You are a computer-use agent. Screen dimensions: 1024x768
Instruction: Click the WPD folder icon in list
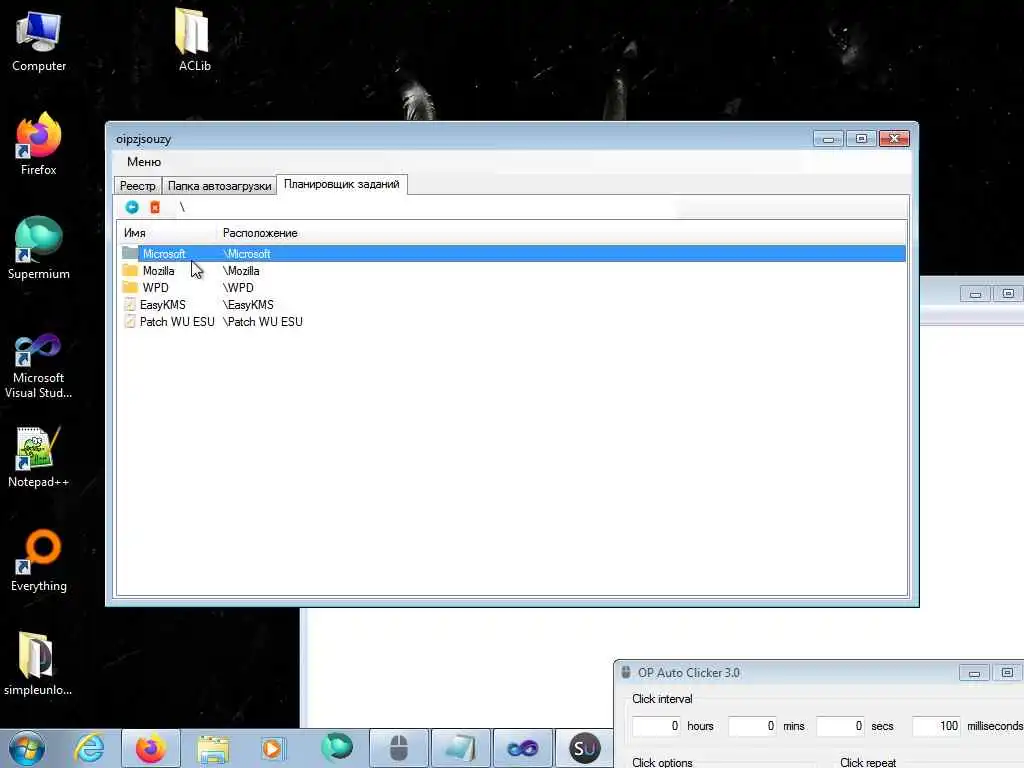130,287
